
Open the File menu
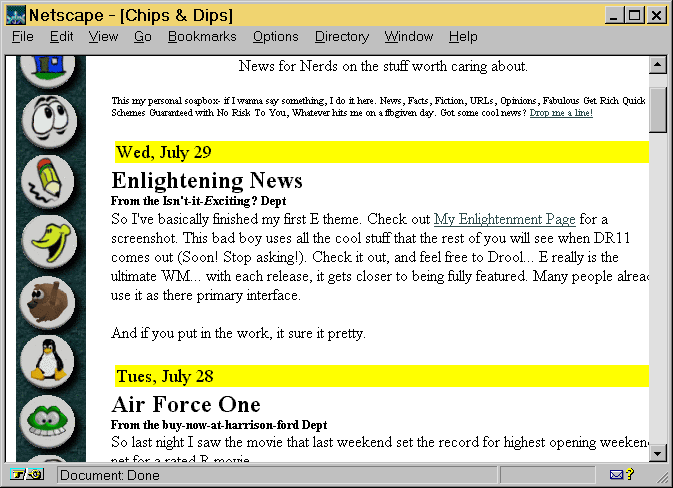pos(23,37)
